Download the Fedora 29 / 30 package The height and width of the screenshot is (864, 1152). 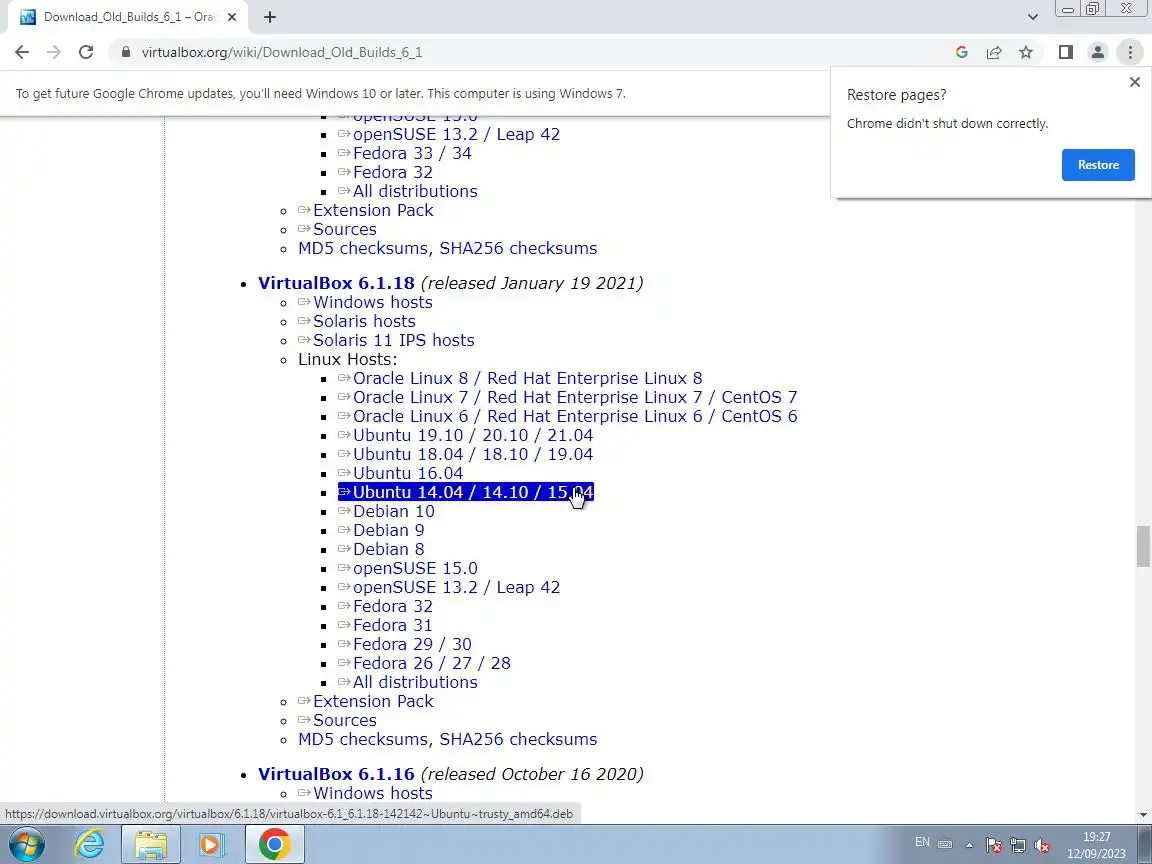click(x=412, y=644)
